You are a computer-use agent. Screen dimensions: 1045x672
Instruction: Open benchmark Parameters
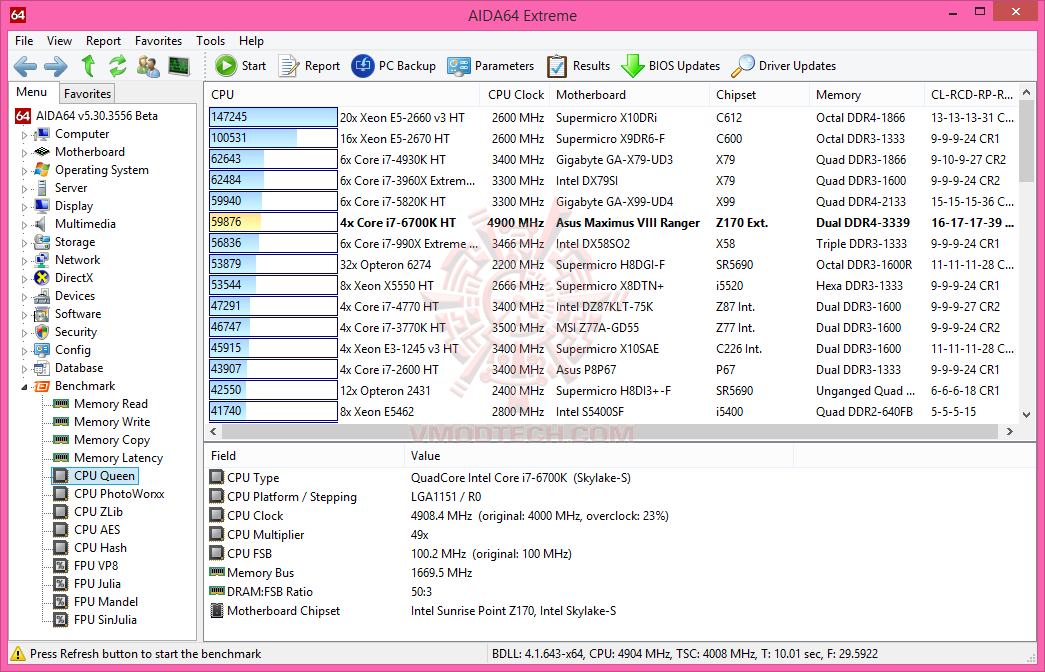491,65
